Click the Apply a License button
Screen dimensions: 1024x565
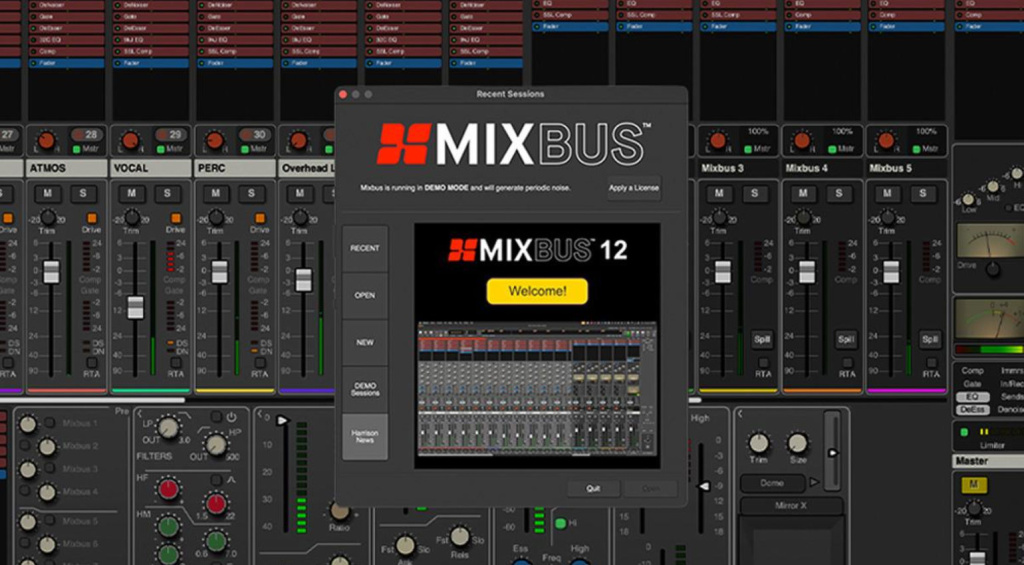(x=634, y=188)
